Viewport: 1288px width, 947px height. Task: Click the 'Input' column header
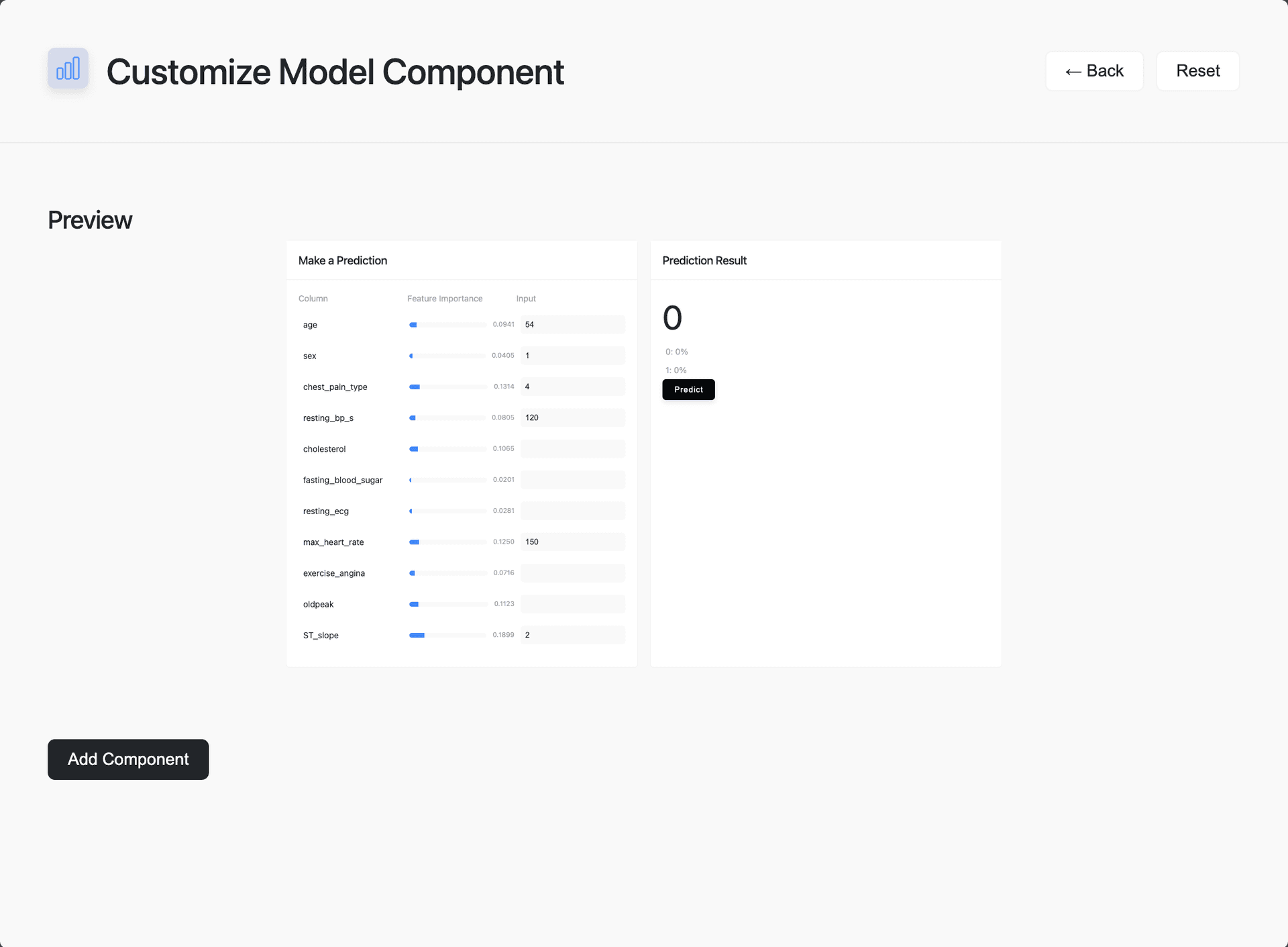pyautogui.click(x=526, y=299)
